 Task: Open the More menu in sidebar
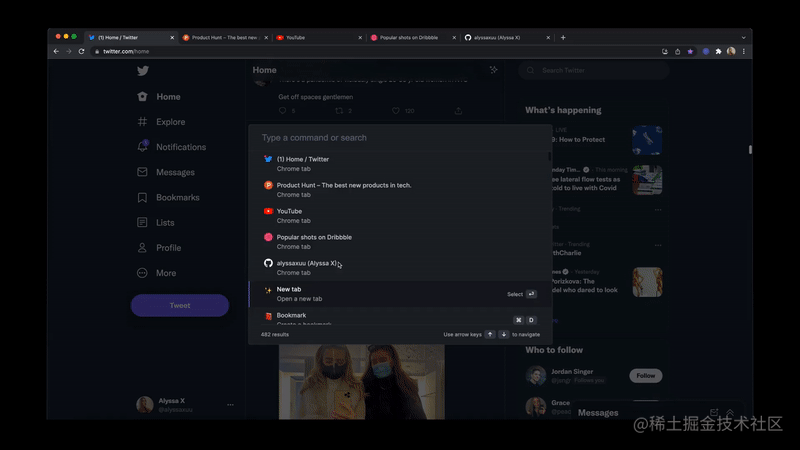click(x=157, y=273)
